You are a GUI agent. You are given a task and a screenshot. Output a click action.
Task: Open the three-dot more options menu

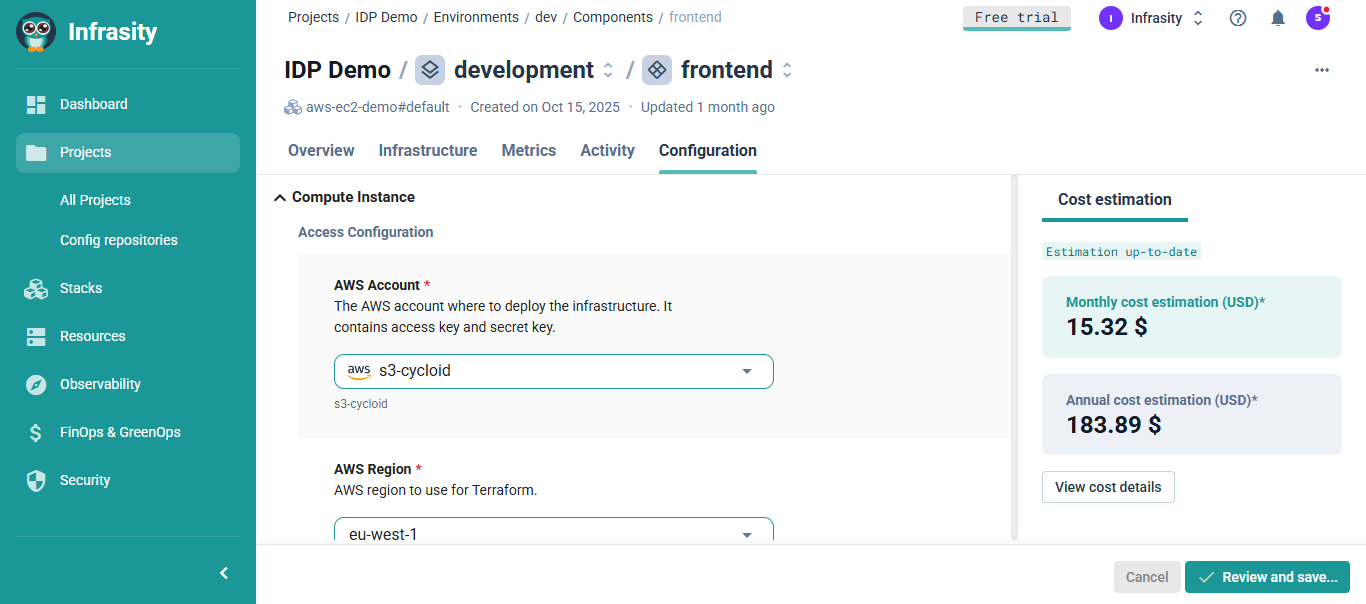pos(1322,70)
